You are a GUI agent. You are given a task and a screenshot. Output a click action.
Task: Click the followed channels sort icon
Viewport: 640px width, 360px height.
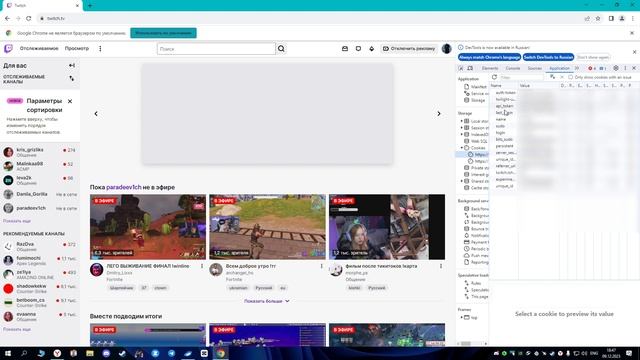click(x=72, y=78)
